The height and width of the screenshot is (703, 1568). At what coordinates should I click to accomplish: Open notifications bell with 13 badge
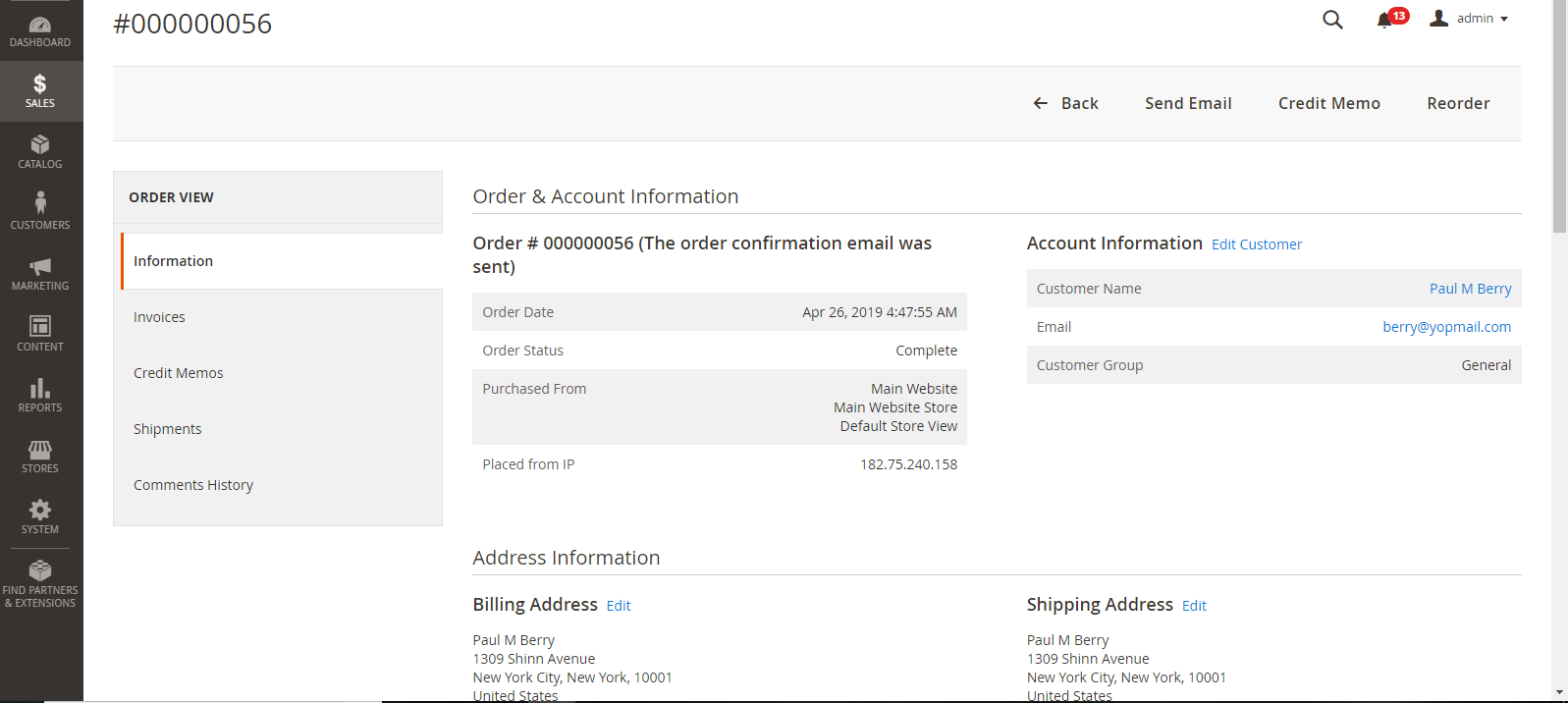(1386, 20)
